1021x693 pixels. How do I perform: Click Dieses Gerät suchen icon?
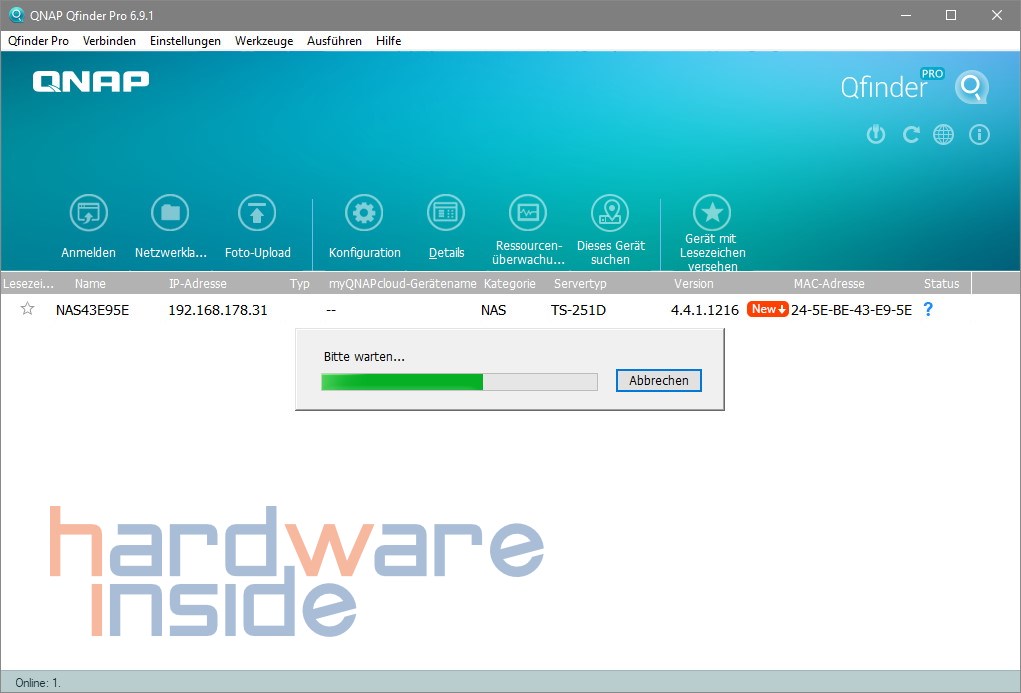pos(610,213)
